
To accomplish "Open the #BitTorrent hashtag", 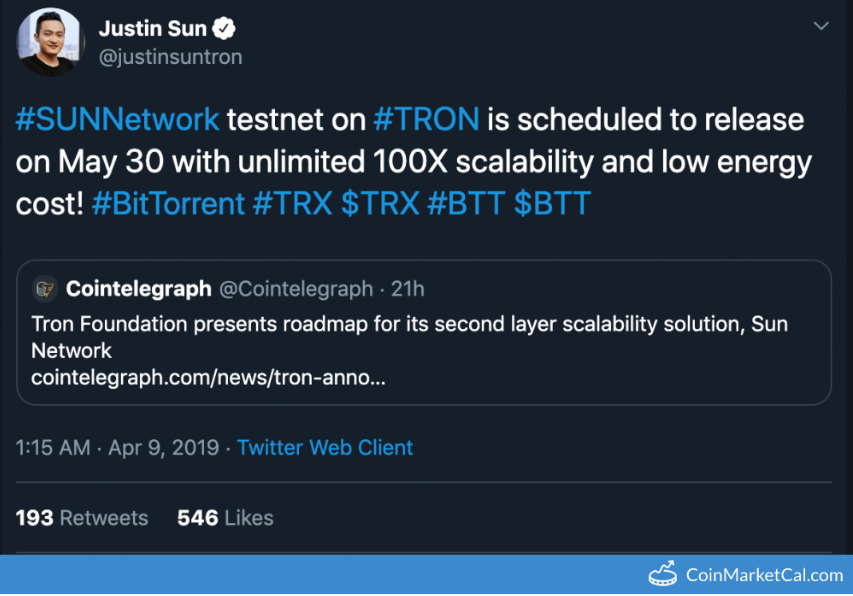I will [x=169, y=204].
